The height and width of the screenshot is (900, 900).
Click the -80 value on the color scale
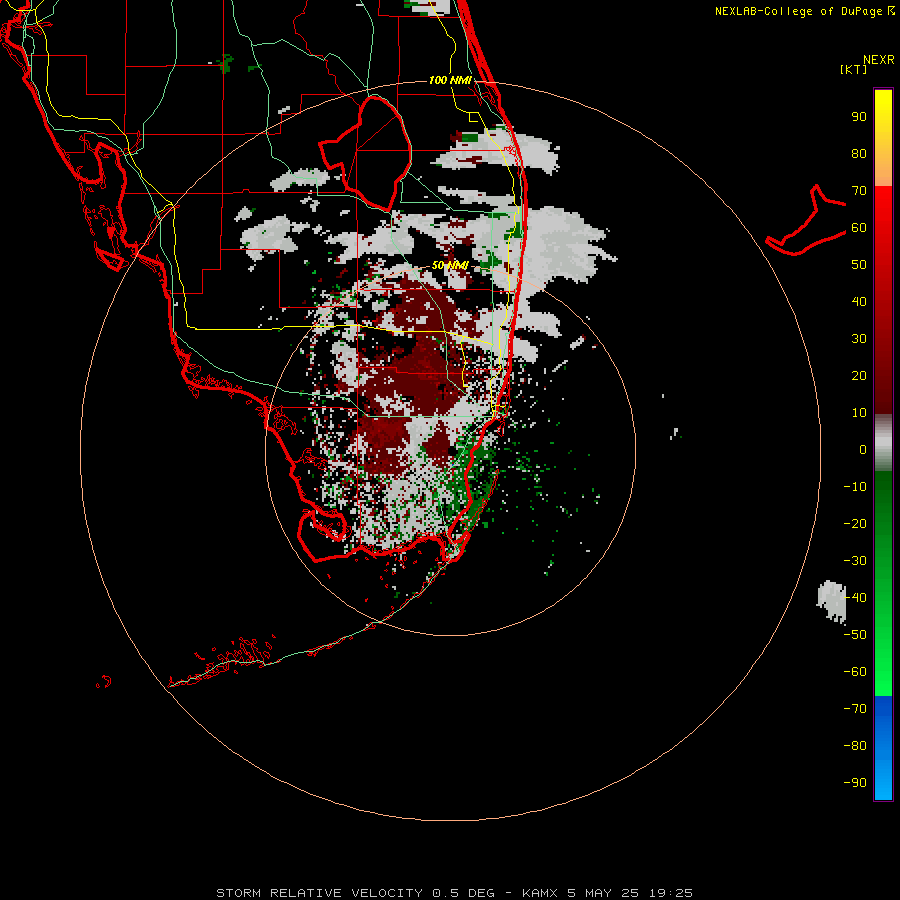click(x=855, y=746)
